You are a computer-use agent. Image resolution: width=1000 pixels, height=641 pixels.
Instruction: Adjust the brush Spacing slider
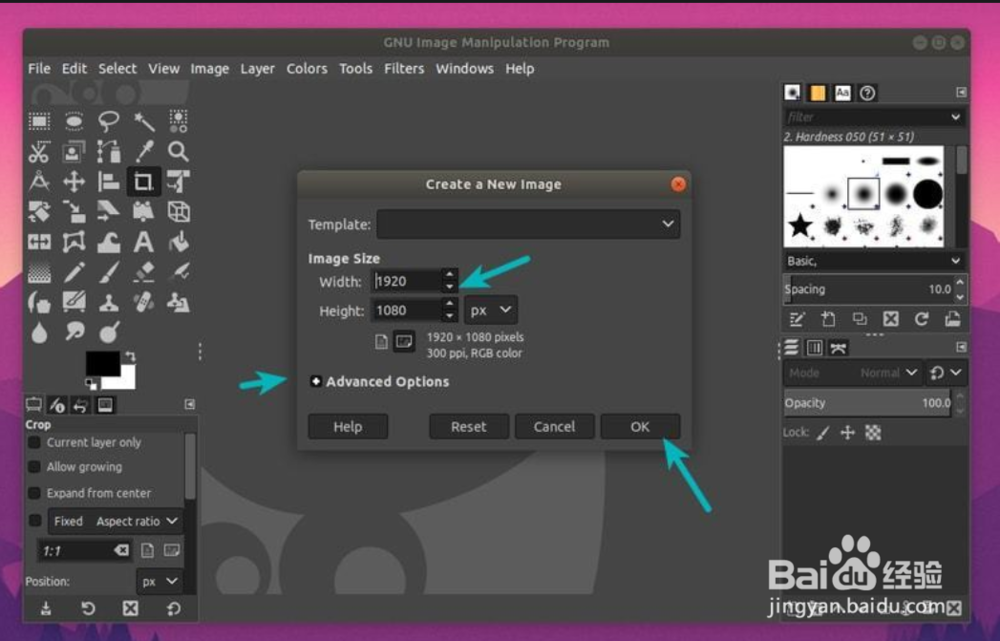click(868, 289)
